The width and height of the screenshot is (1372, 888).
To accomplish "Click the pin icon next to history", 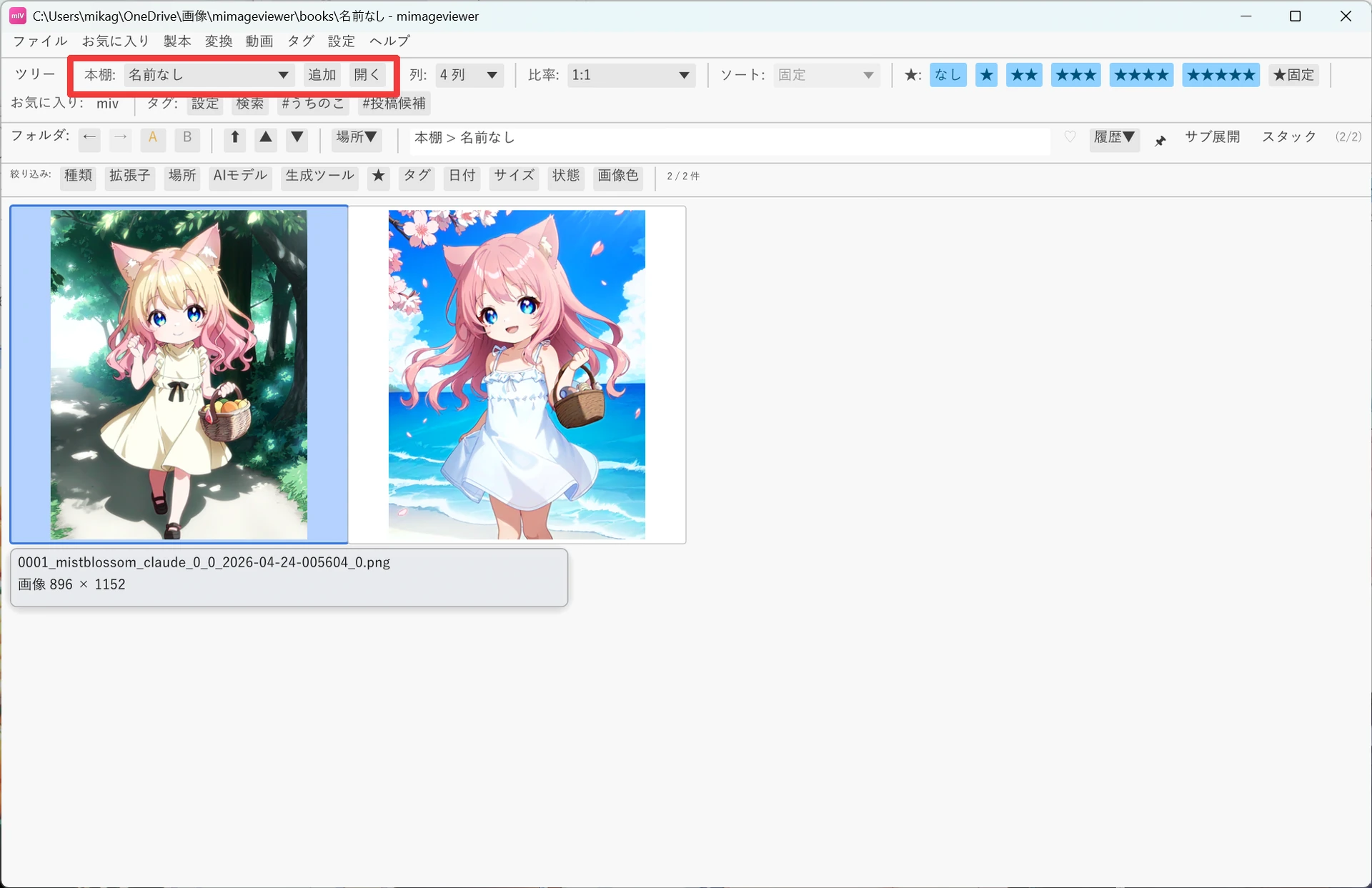I will click(x=1160, y=140).
